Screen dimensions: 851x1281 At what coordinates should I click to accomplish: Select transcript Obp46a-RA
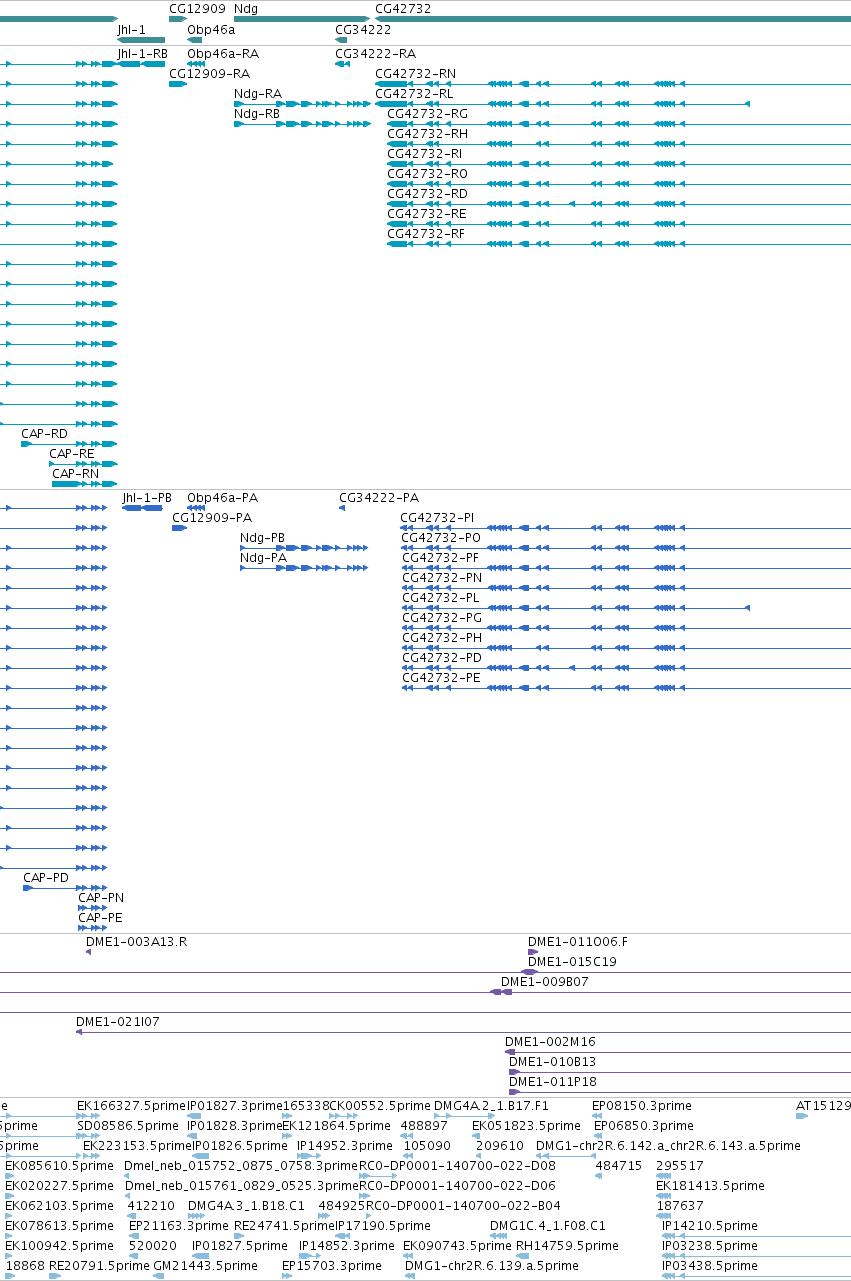(x=222, y=53)
